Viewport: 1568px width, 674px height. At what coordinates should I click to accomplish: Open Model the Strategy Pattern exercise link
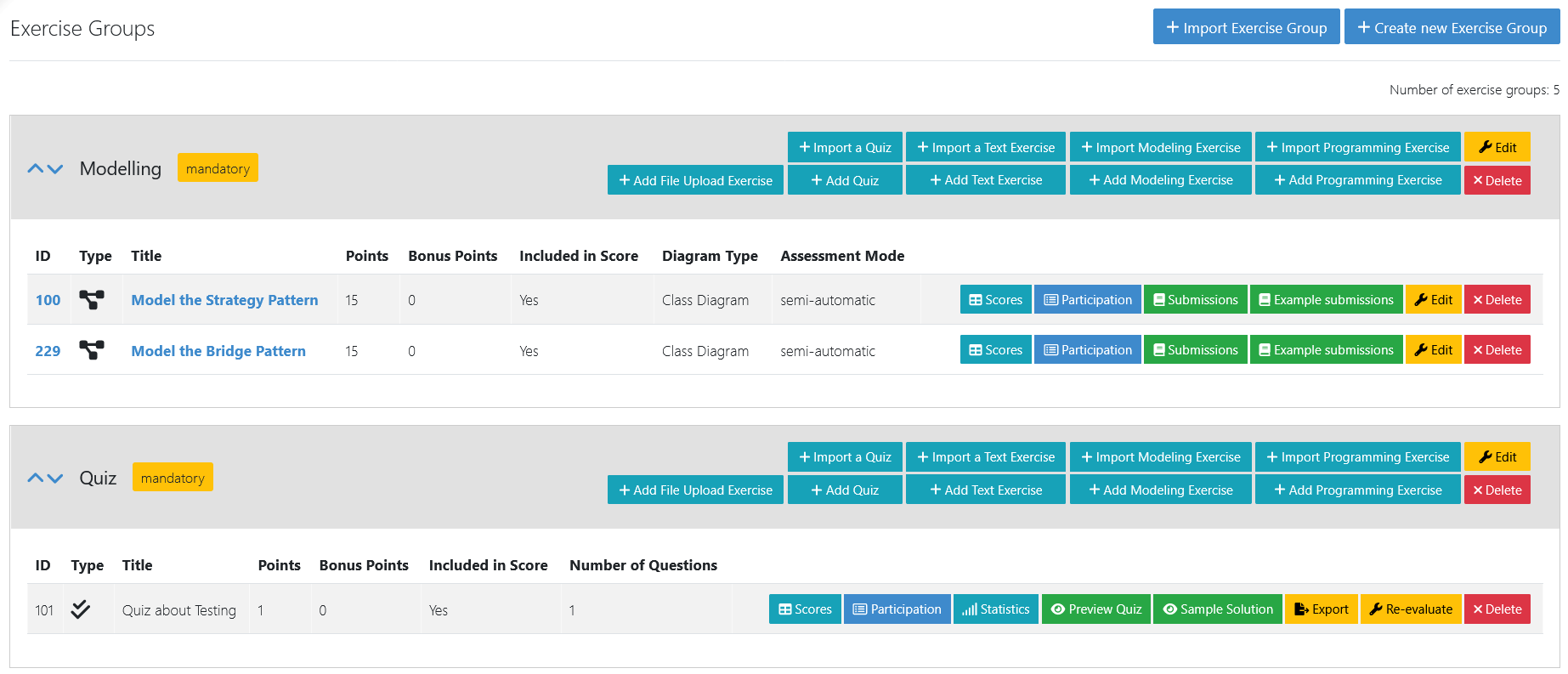[224, 300]
